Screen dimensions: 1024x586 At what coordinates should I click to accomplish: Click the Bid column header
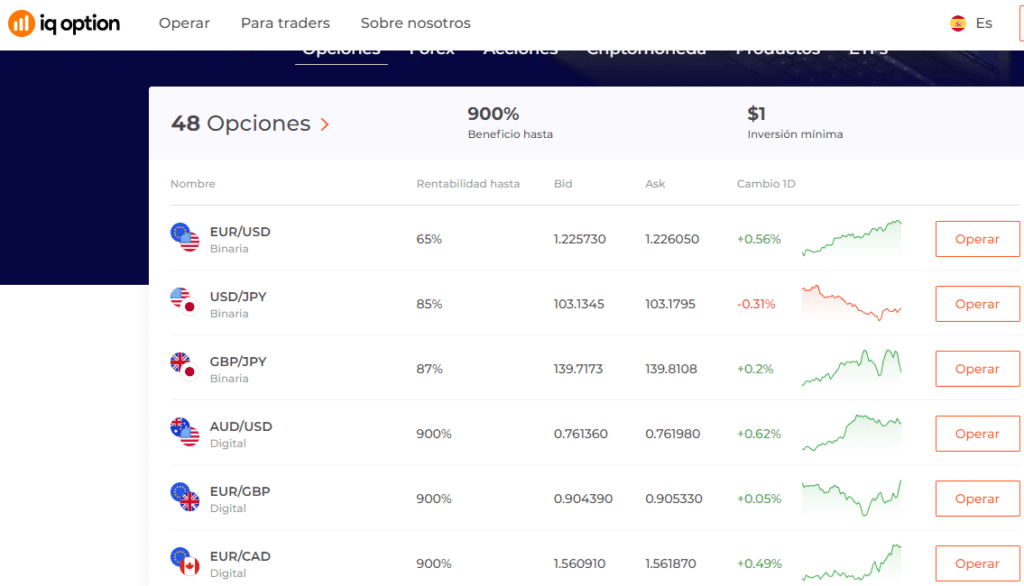pos(563,184)
